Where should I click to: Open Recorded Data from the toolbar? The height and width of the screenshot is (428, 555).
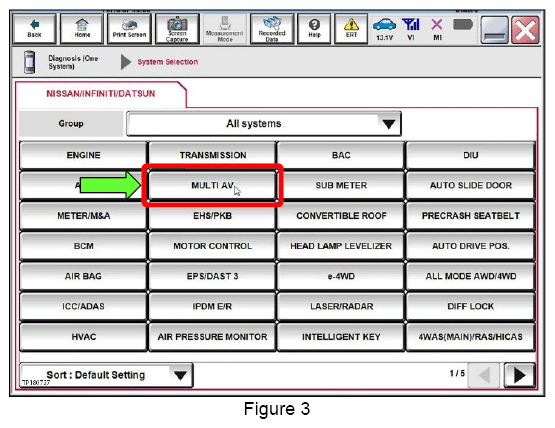pyautogui.click(x=272, y=29)
